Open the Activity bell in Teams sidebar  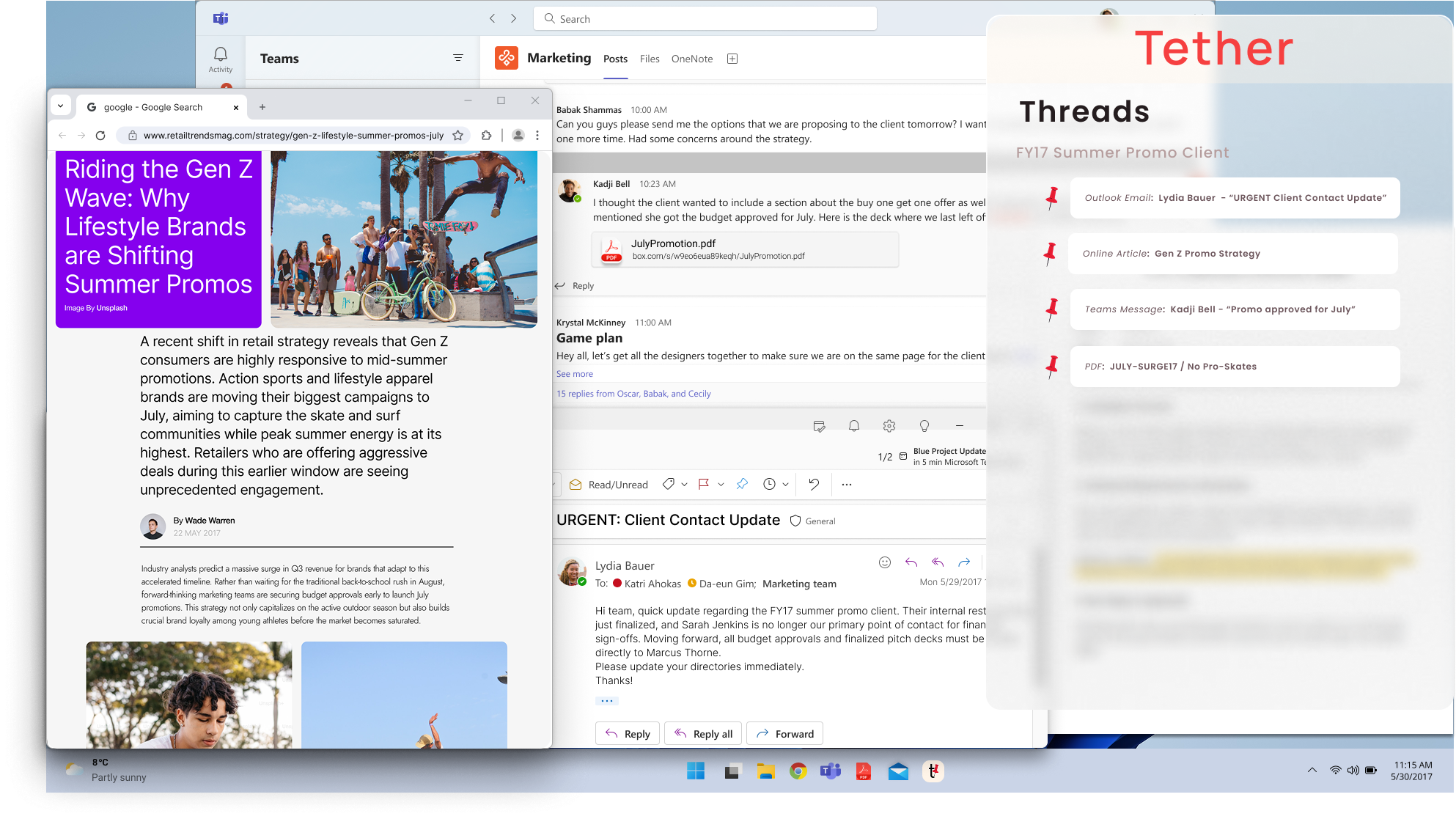[220, 59]
